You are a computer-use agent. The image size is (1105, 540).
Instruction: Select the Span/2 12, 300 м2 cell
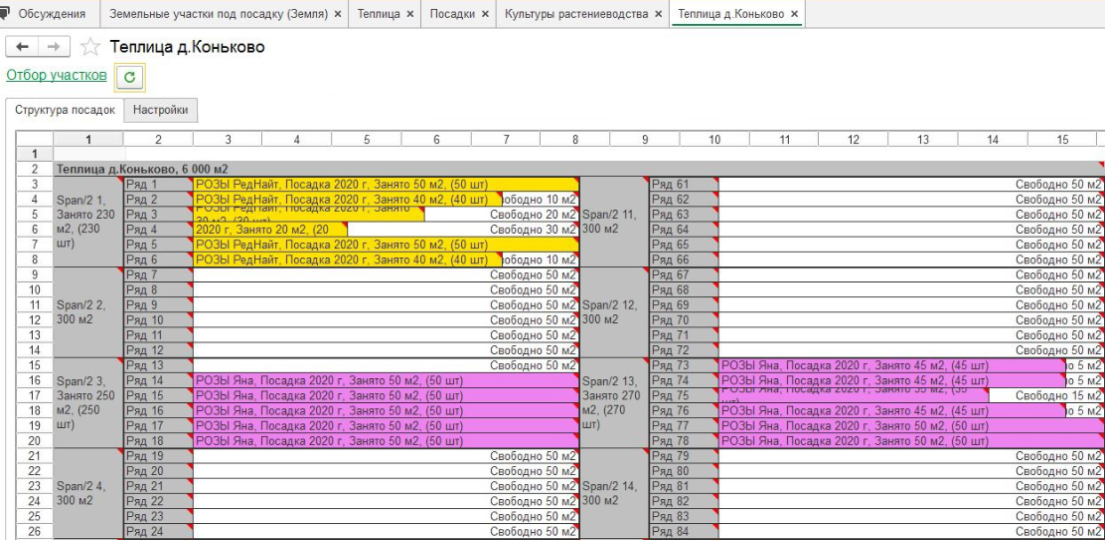coord(614,312)
